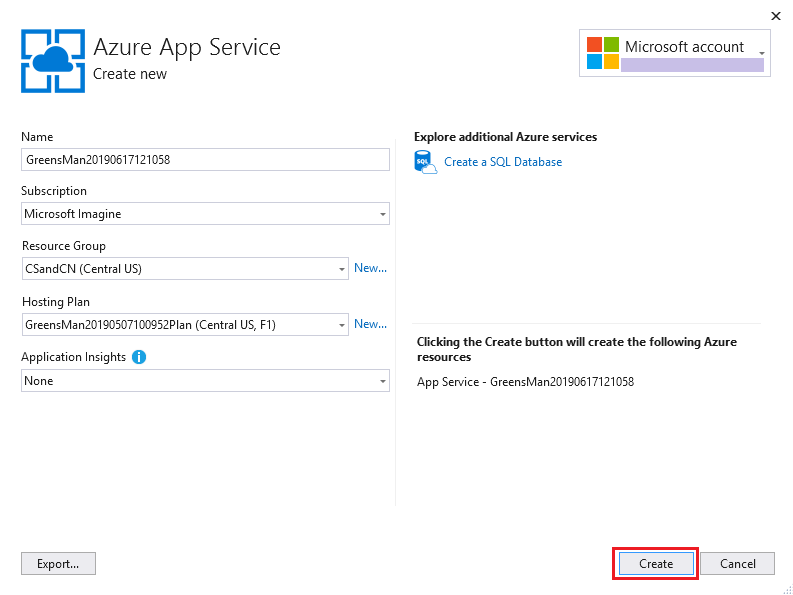This screenshot has height=595, width=793.
Task: Focus the Name field containing GreensMan20190617121058
Action: click(205, 160)
